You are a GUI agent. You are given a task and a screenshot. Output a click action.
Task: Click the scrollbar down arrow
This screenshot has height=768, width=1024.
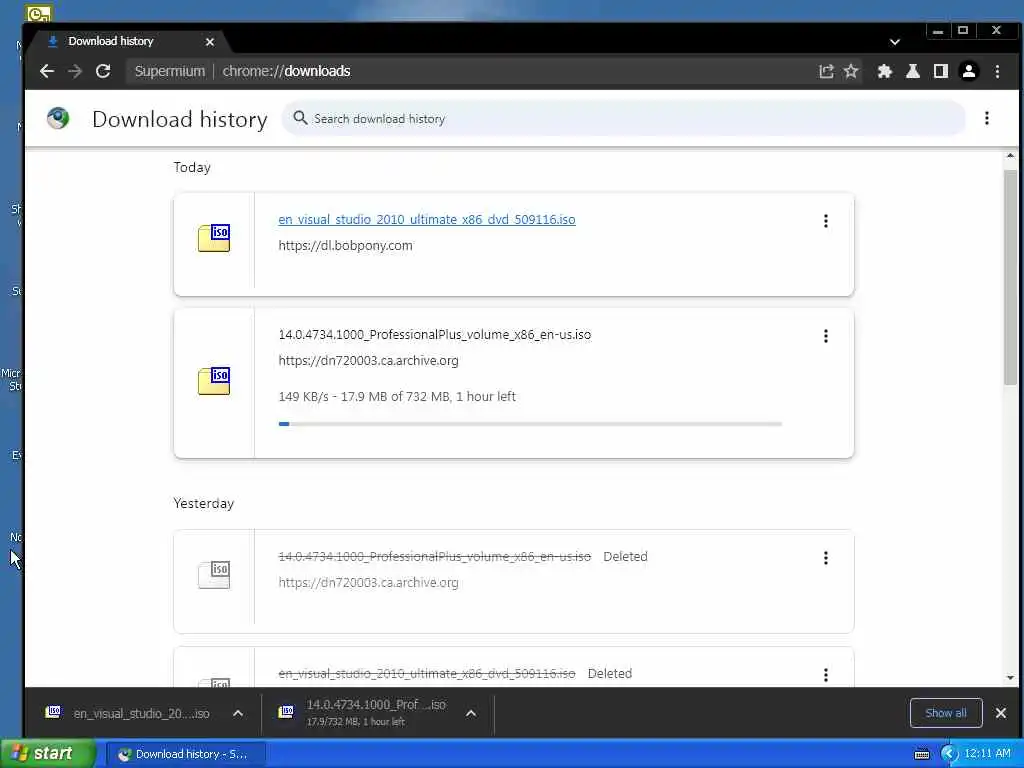point(1010,678)
